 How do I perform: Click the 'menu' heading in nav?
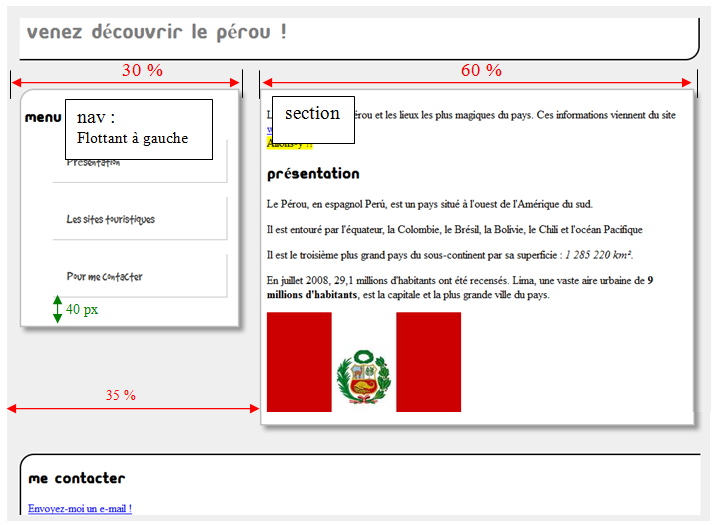point(43,117)
